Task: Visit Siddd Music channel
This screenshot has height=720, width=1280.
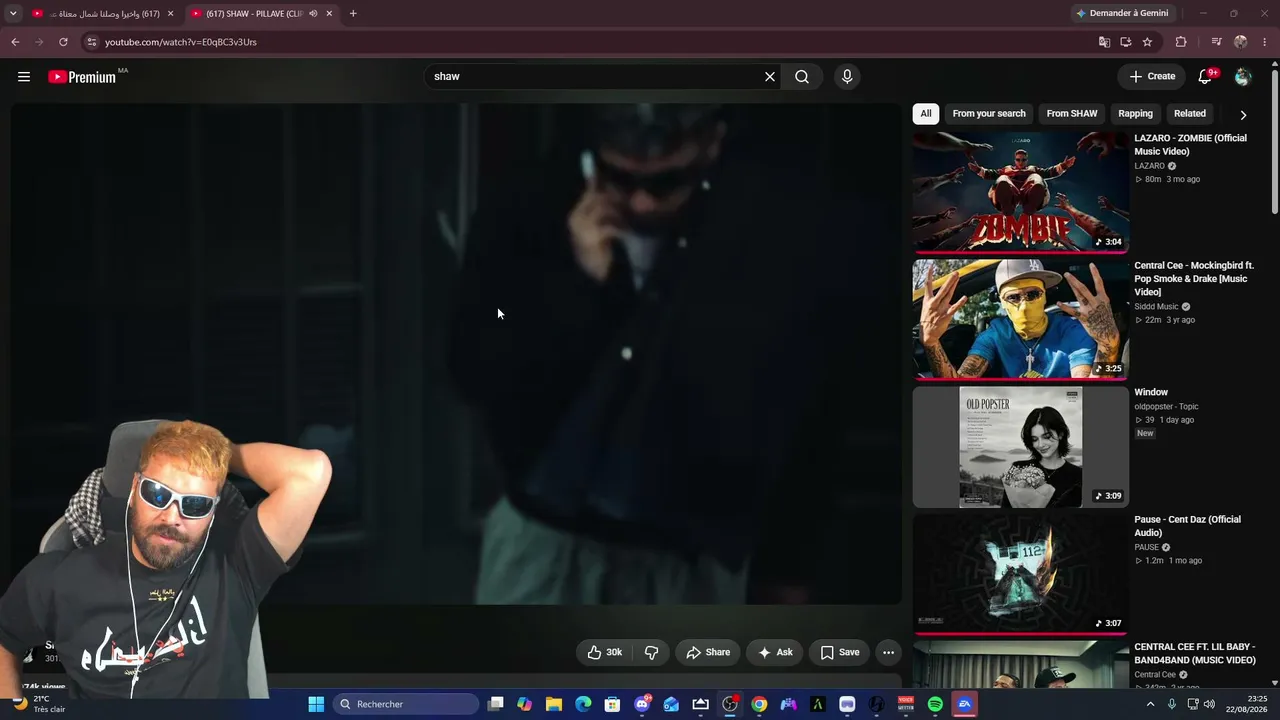Action: point(1156,307)
